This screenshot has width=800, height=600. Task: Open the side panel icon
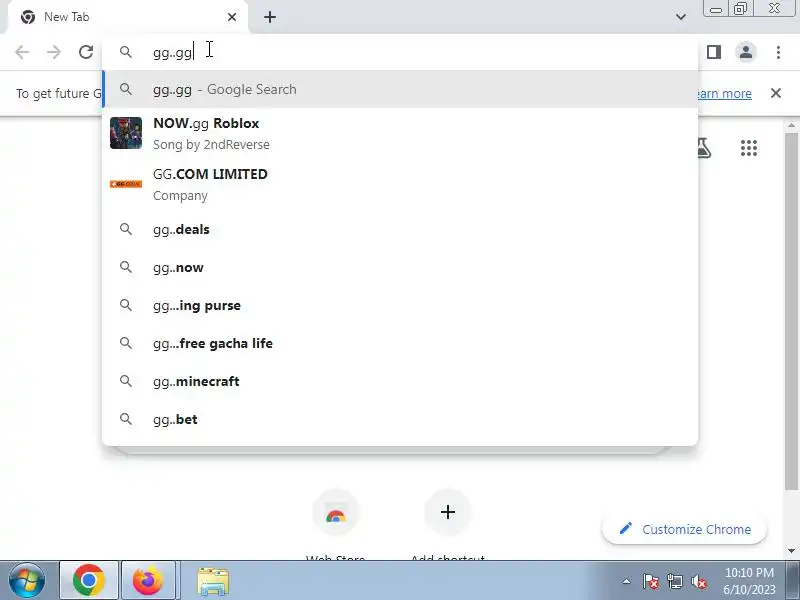pyautogui.click(x=714, y=52)
